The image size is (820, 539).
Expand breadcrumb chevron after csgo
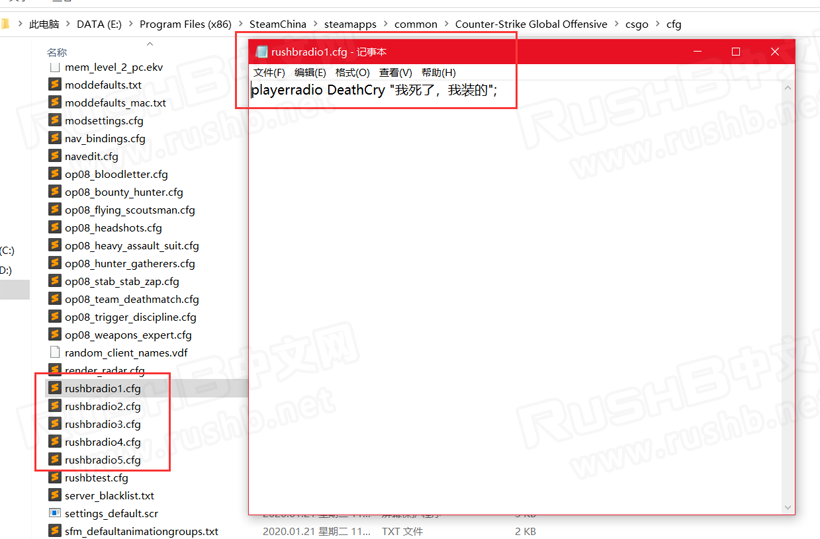pos(657,24)
